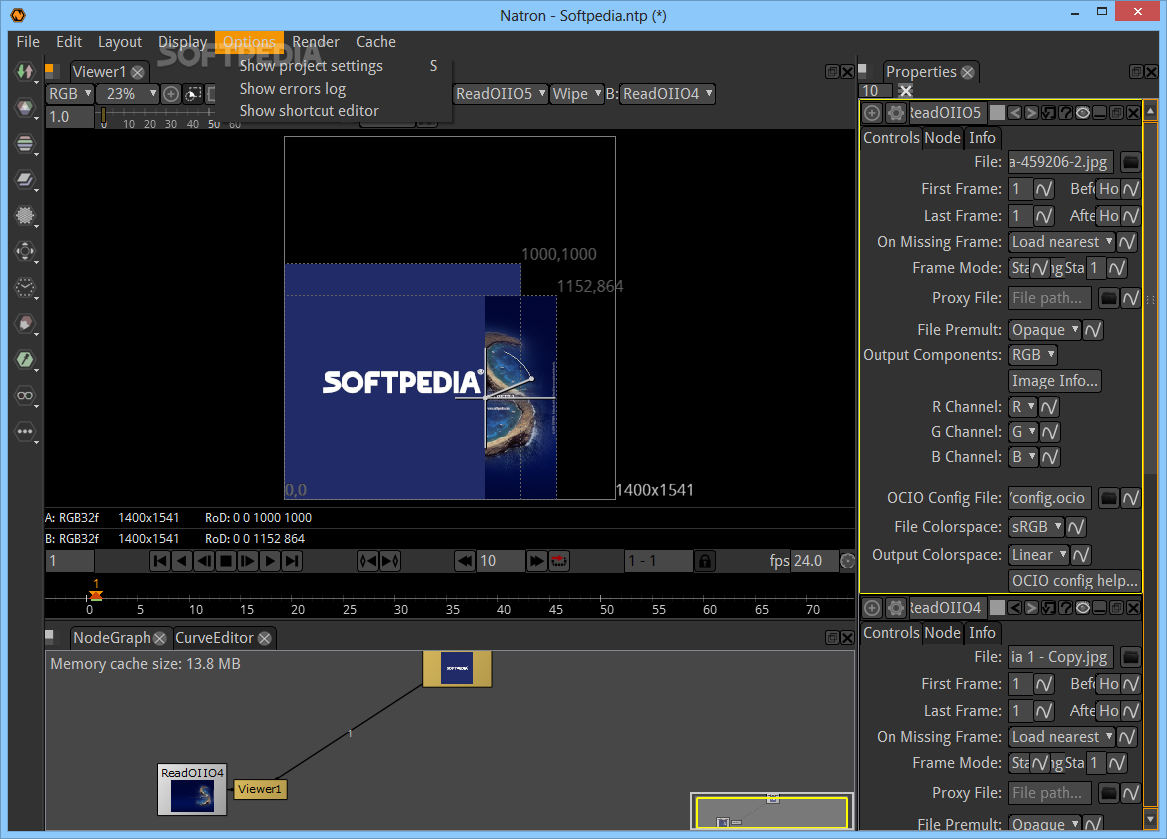This screenshot has height=839, width=1167.
Task: Toggle the frame range lock
Action: [x=704, y=561]
